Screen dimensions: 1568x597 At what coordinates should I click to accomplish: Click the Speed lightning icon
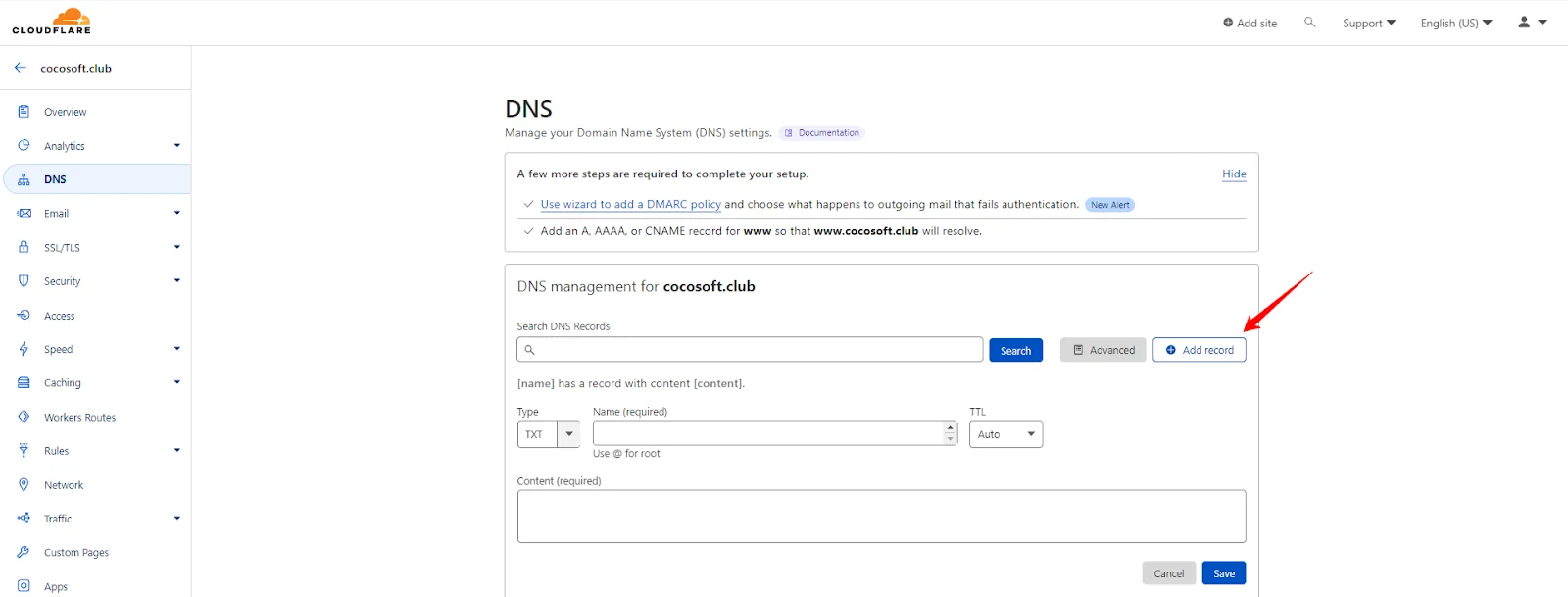coord(24,349)
